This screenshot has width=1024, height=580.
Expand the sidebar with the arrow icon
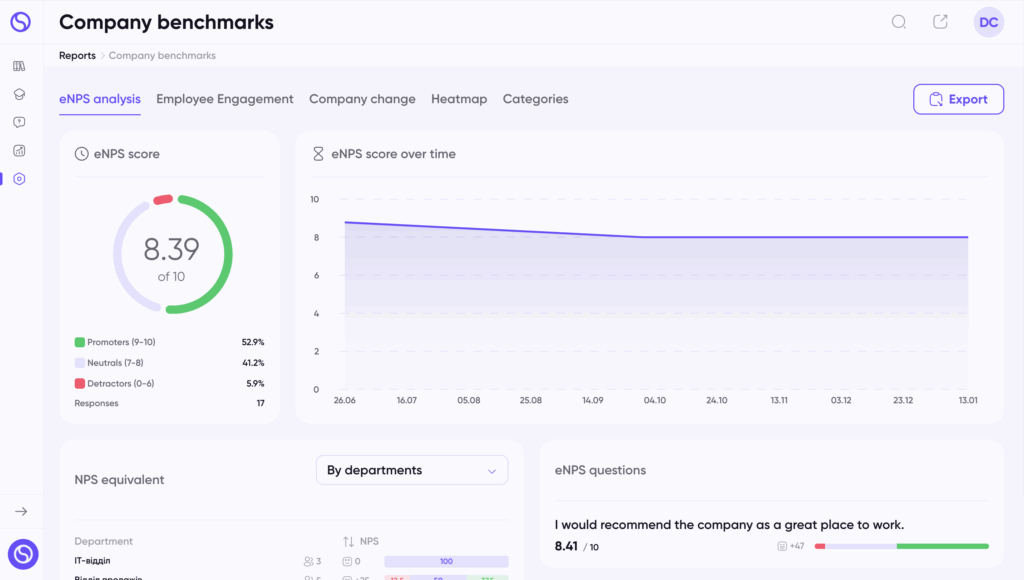pyautogui.click(x=21, y=511)
